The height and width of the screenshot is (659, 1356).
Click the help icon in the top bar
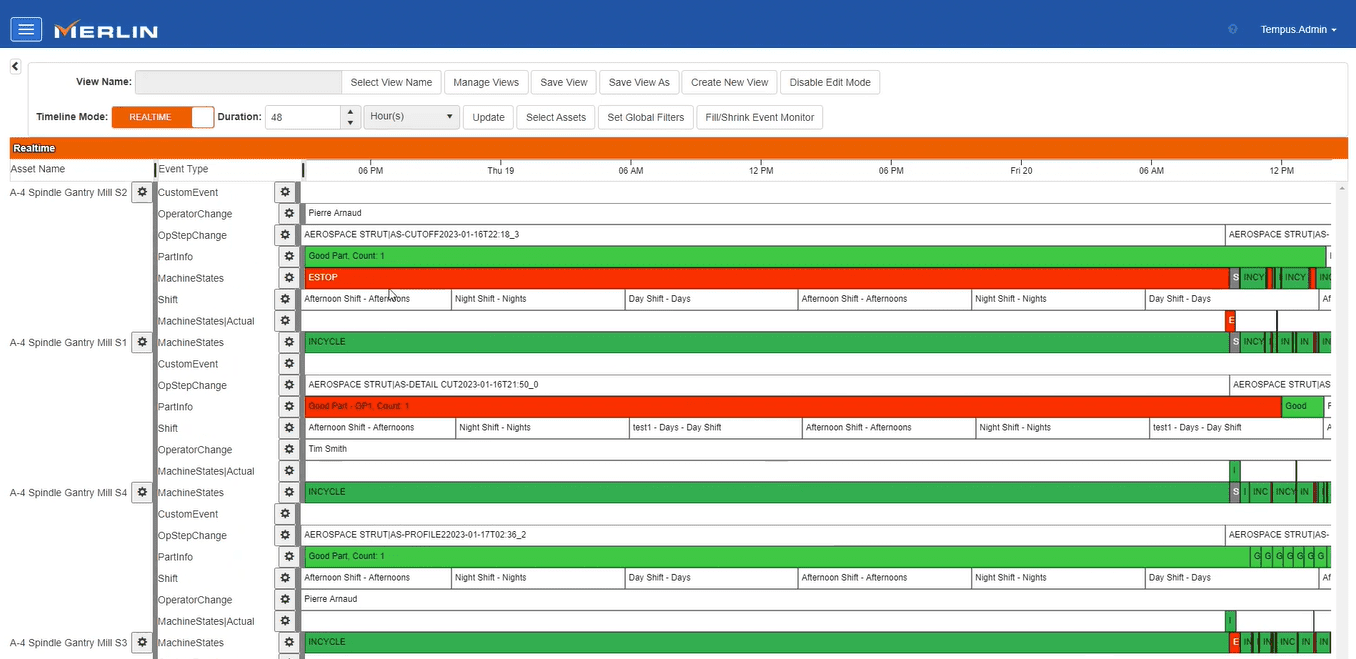pyautogui.click(x=1232, y=29)
